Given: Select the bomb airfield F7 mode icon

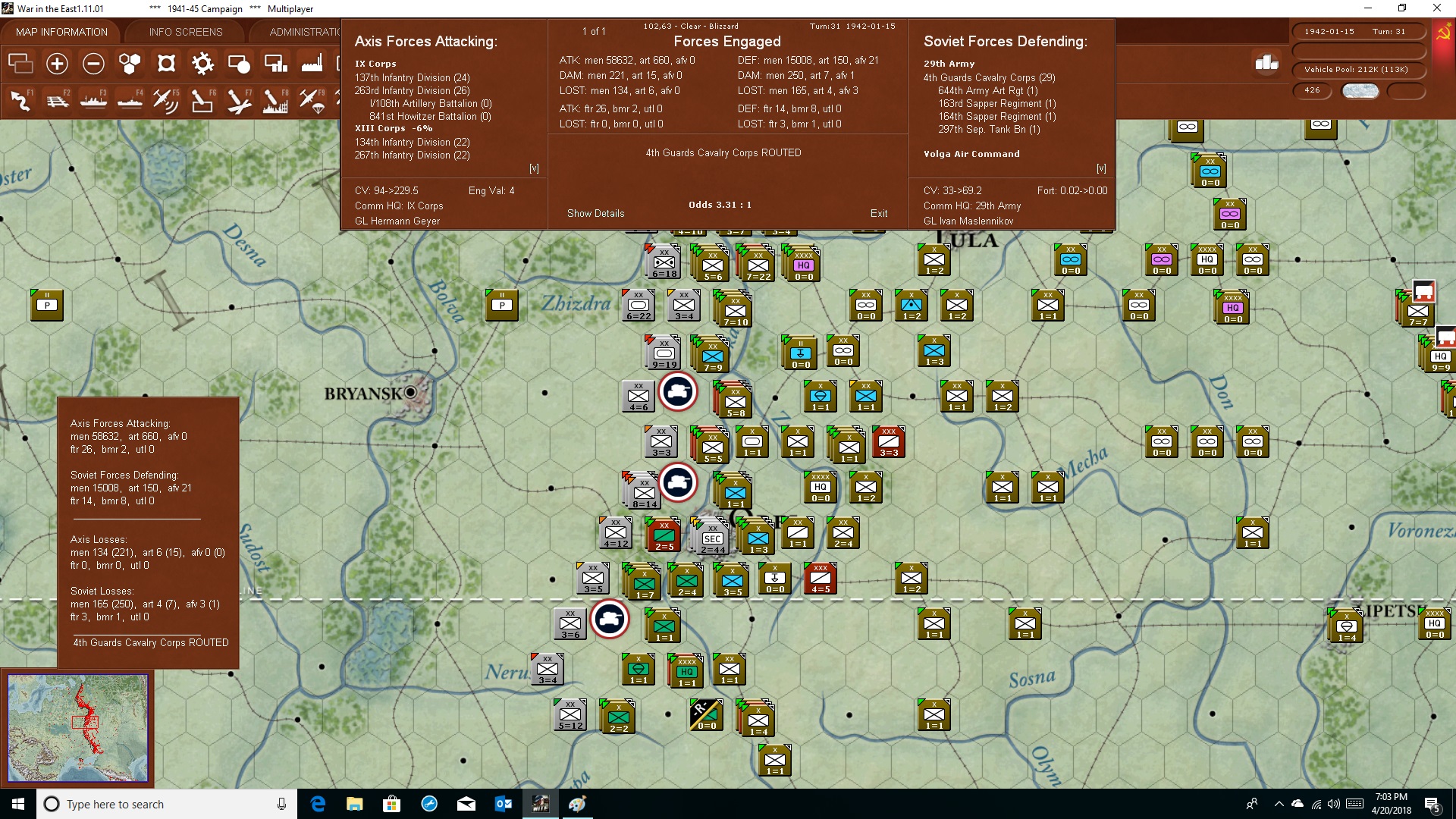Looking at the screenshot, I should click(239, 100).
